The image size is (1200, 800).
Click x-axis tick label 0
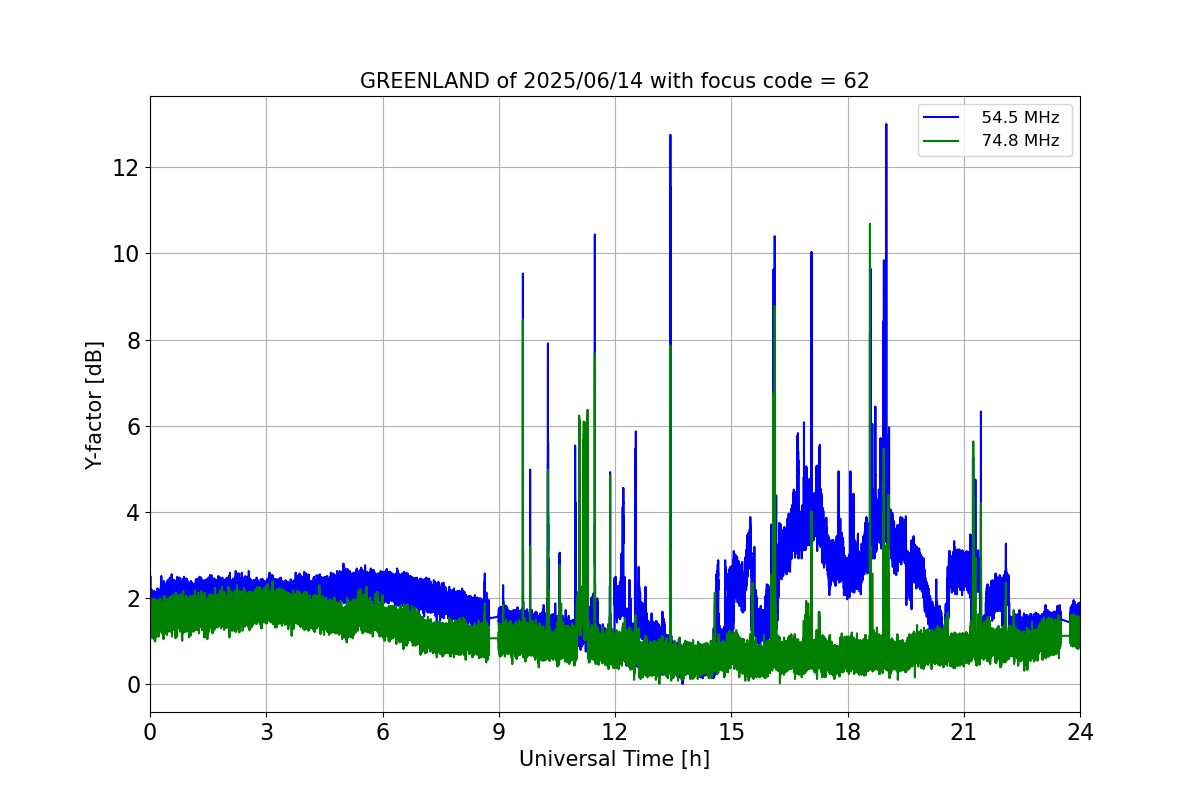tap(150, 732)
